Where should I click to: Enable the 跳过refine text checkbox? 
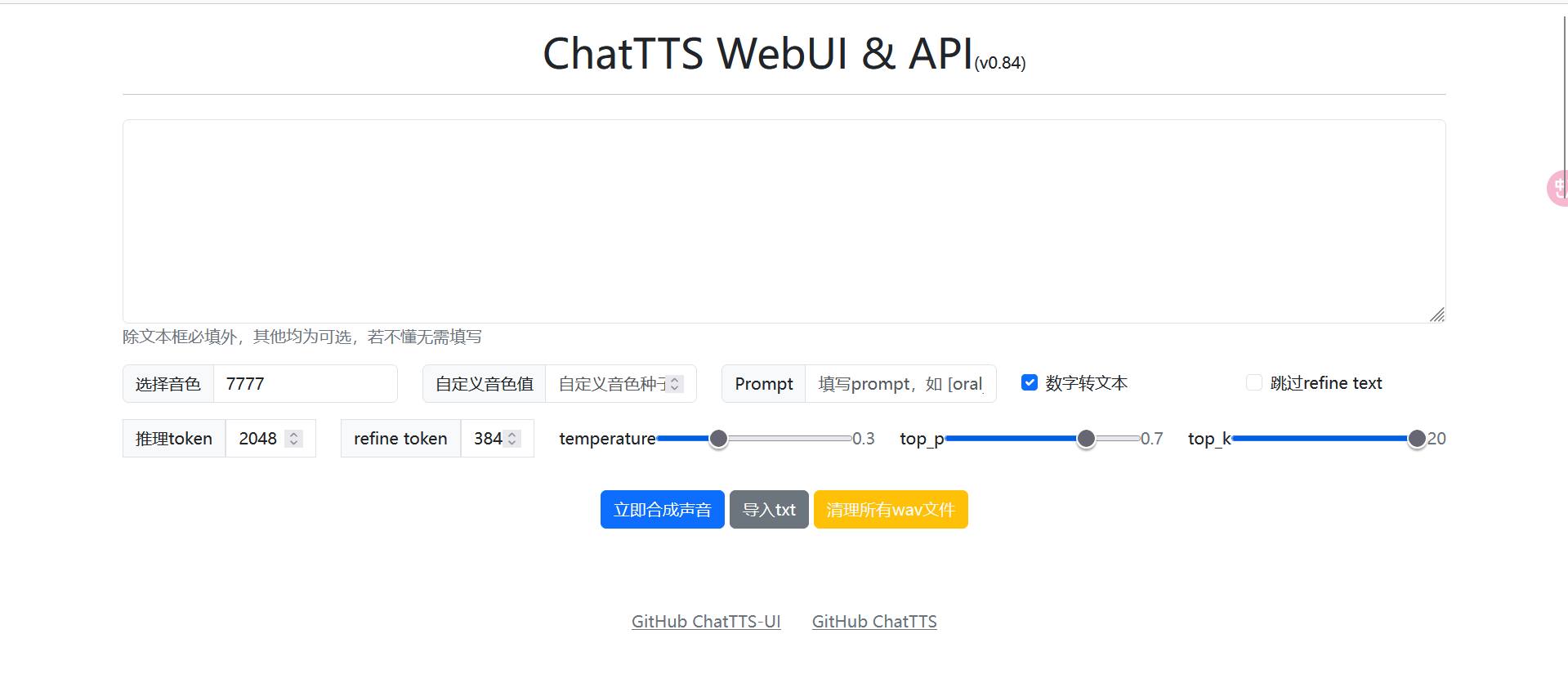click(x=1253, y=382)
